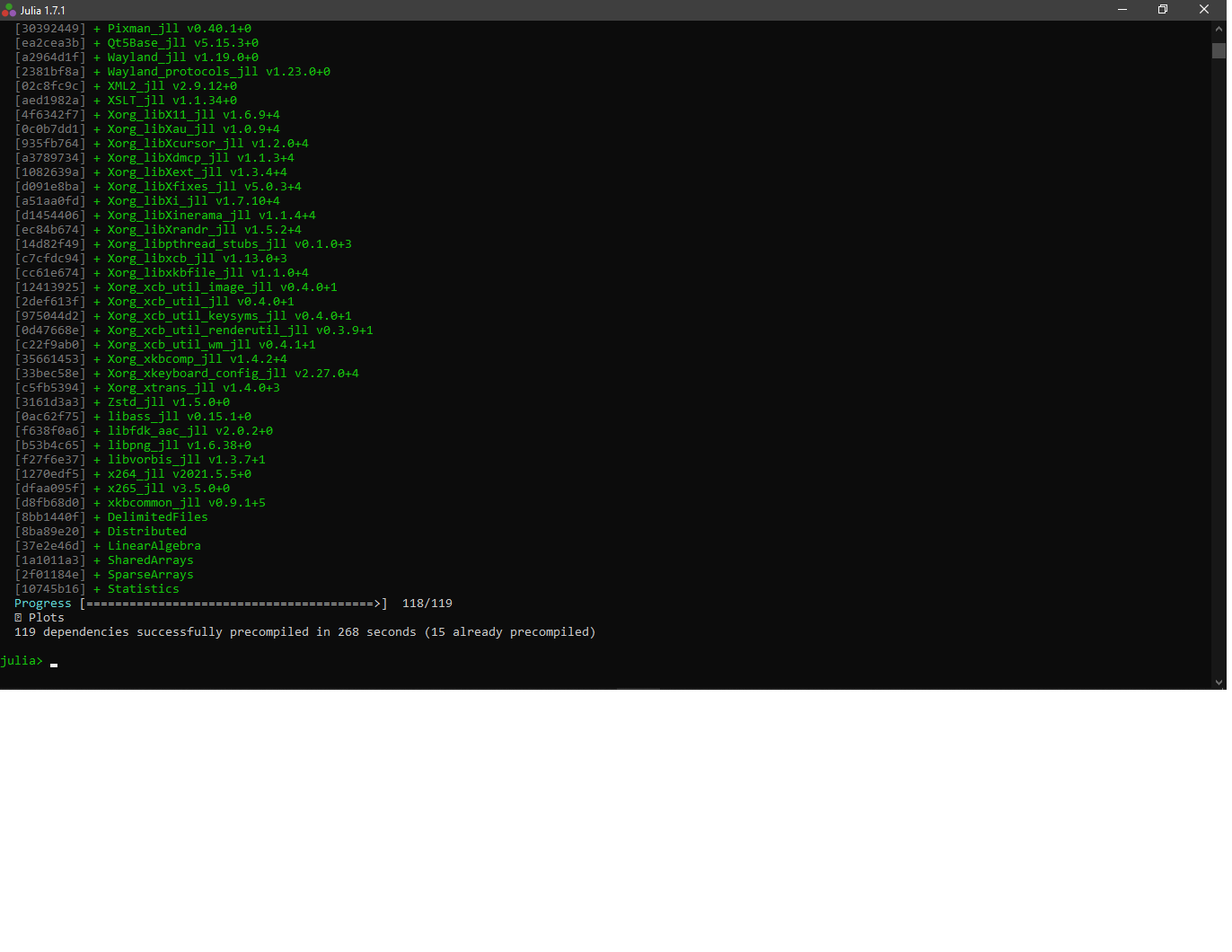Select the 'Plots' text line
The width and height of the screenshot is (1232, 952).
pos(47,618)
